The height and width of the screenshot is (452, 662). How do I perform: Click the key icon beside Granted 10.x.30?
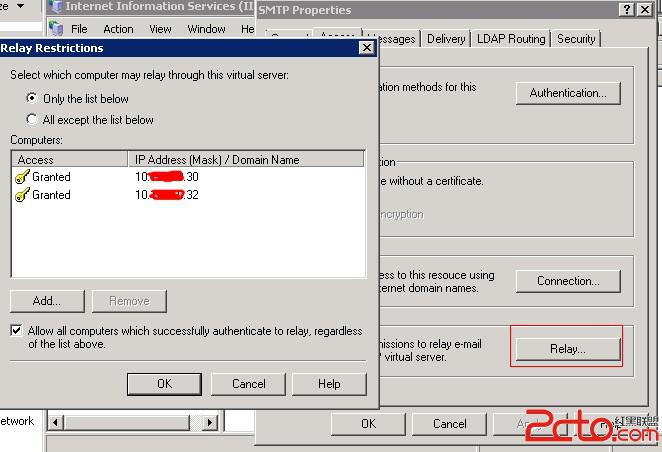pos(22,177)
